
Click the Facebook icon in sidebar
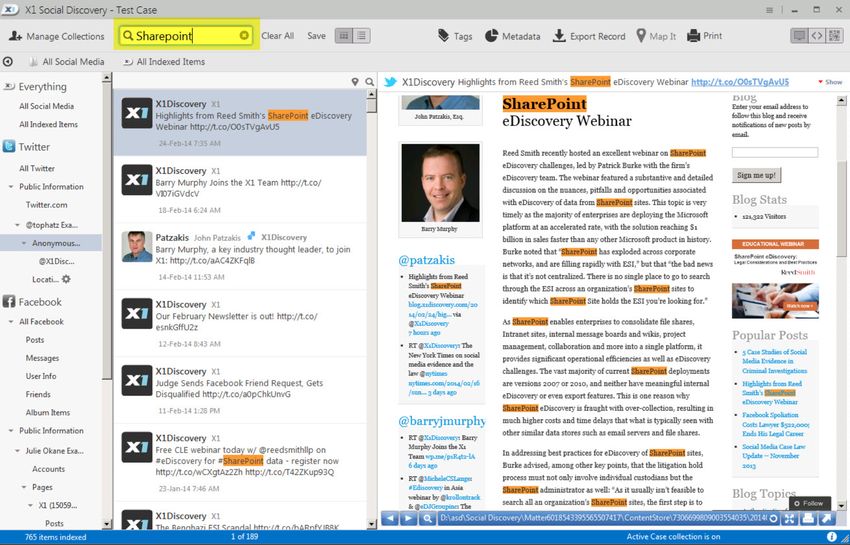(9, 302)
